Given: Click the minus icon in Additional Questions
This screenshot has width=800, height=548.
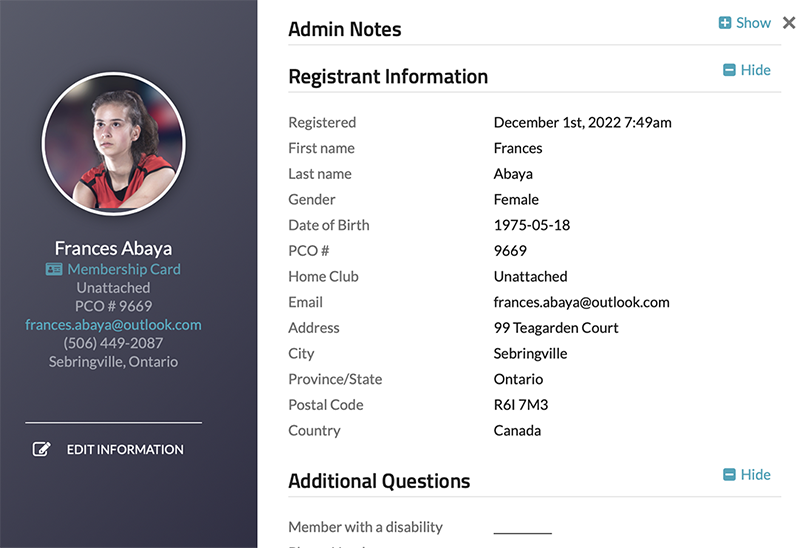Looking at the screenshot, I should tap(730, 474).
